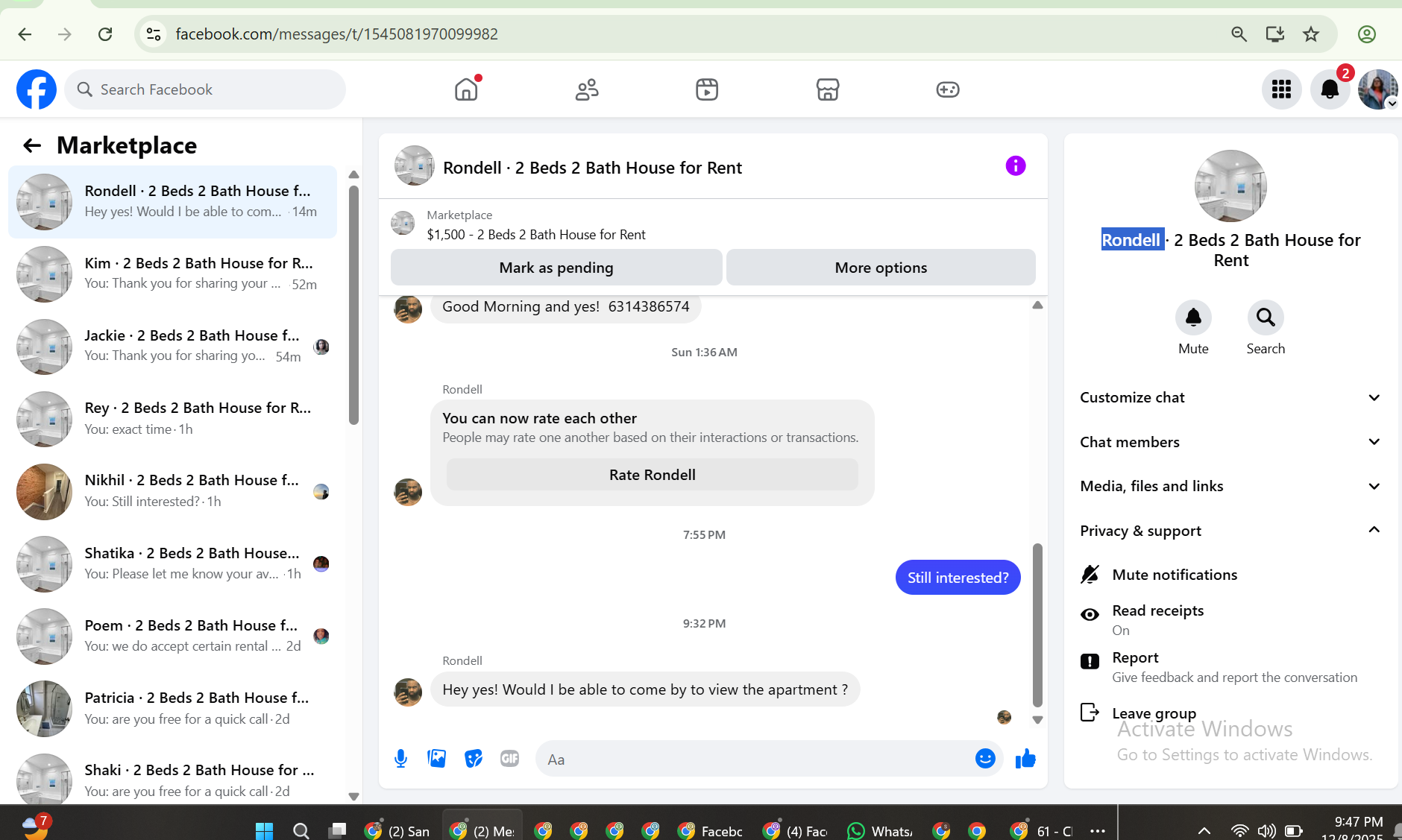The height and width of the screenshot is (840, 1402).
Task: Open More options for the listing
Action: (x=881, y=268)
